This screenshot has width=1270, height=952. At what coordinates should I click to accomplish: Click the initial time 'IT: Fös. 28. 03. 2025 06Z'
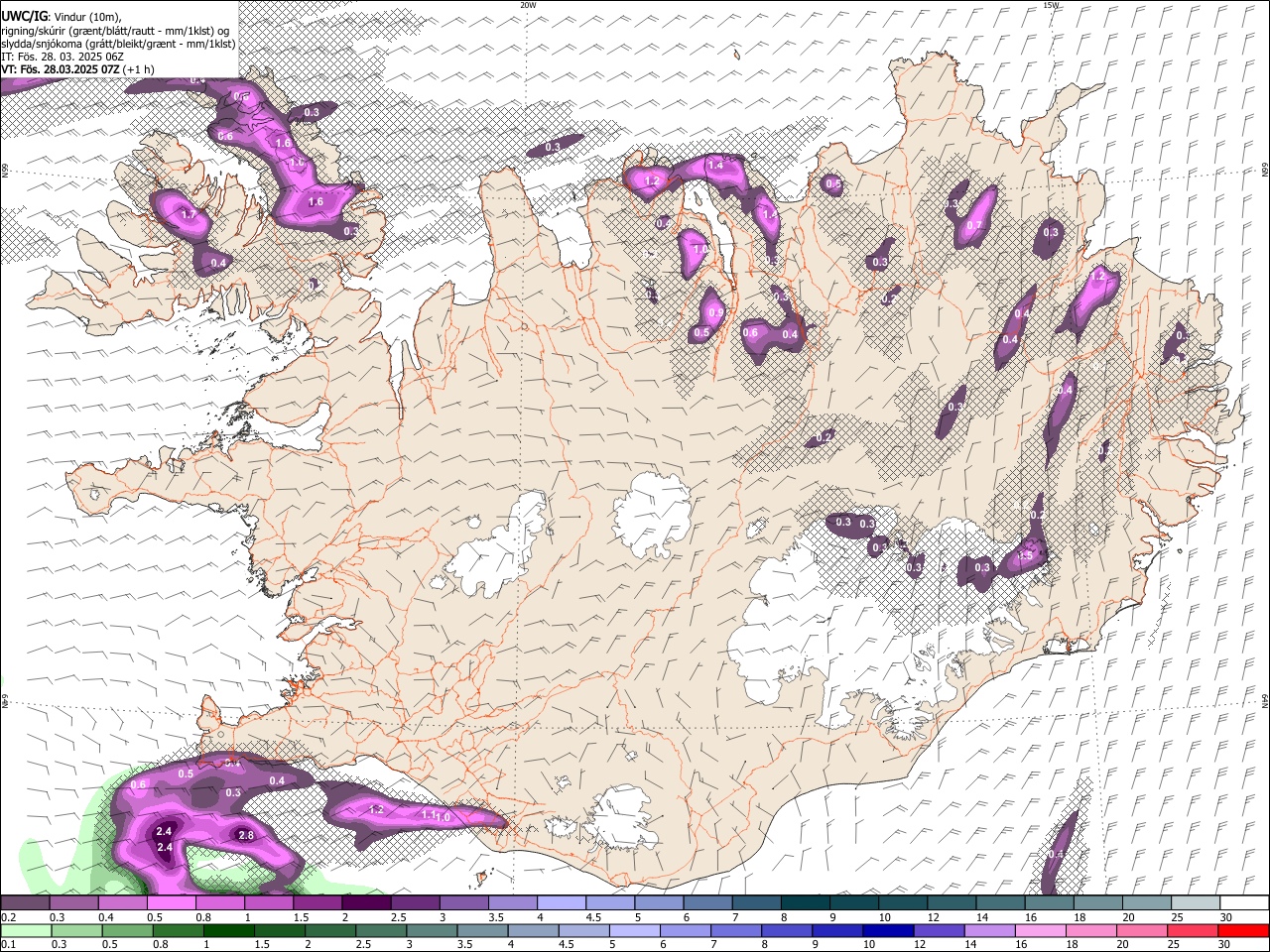click(x=63, y=57)
